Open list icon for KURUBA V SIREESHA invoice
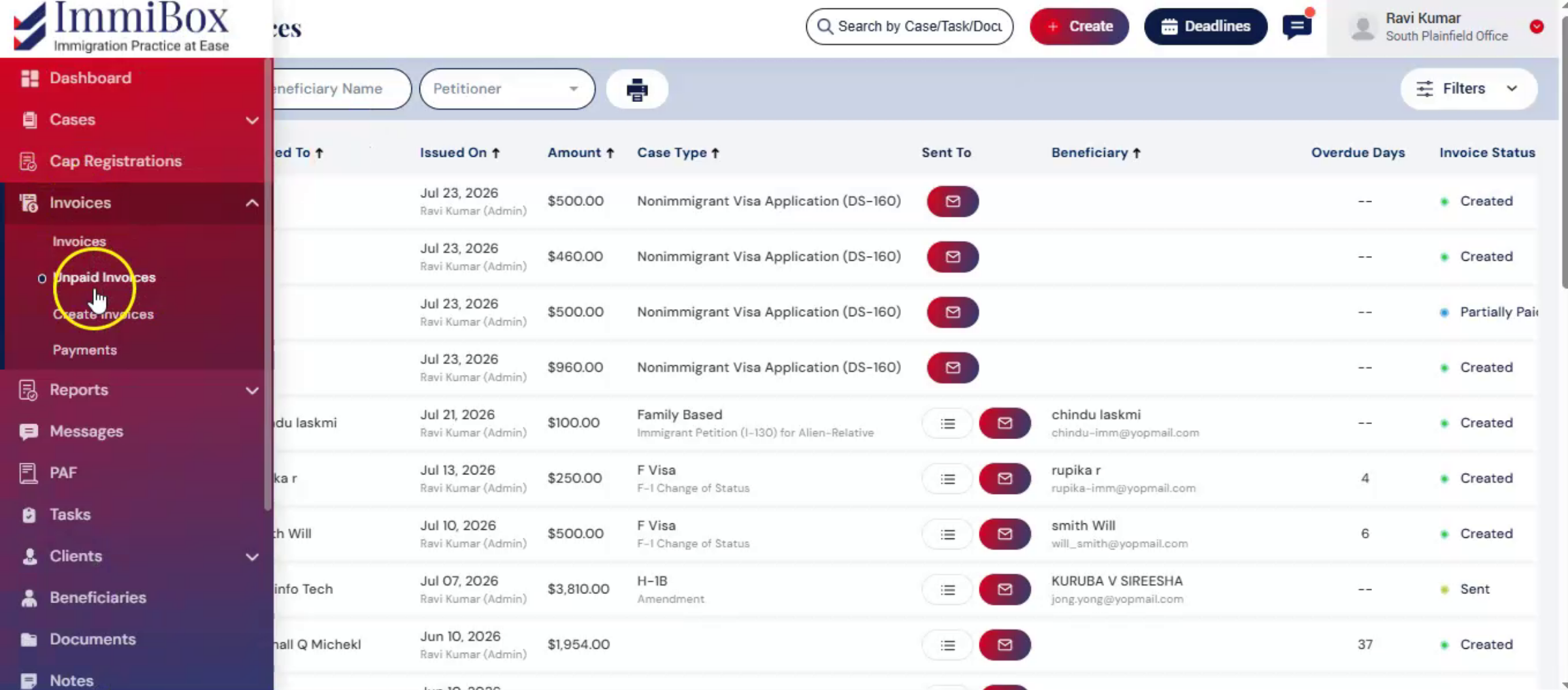 coord(947,590)
